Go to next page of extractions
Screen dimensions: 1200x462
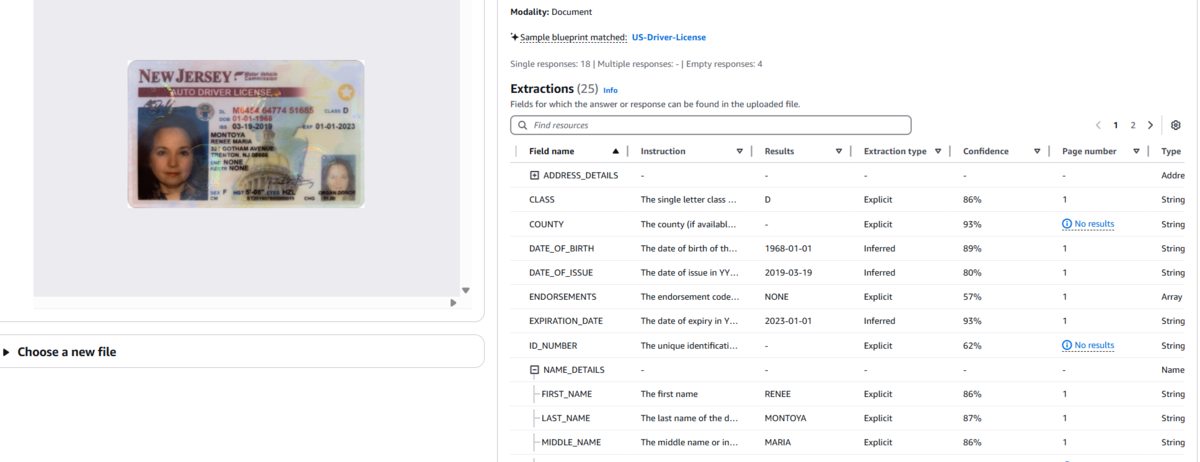[1150, 125]
